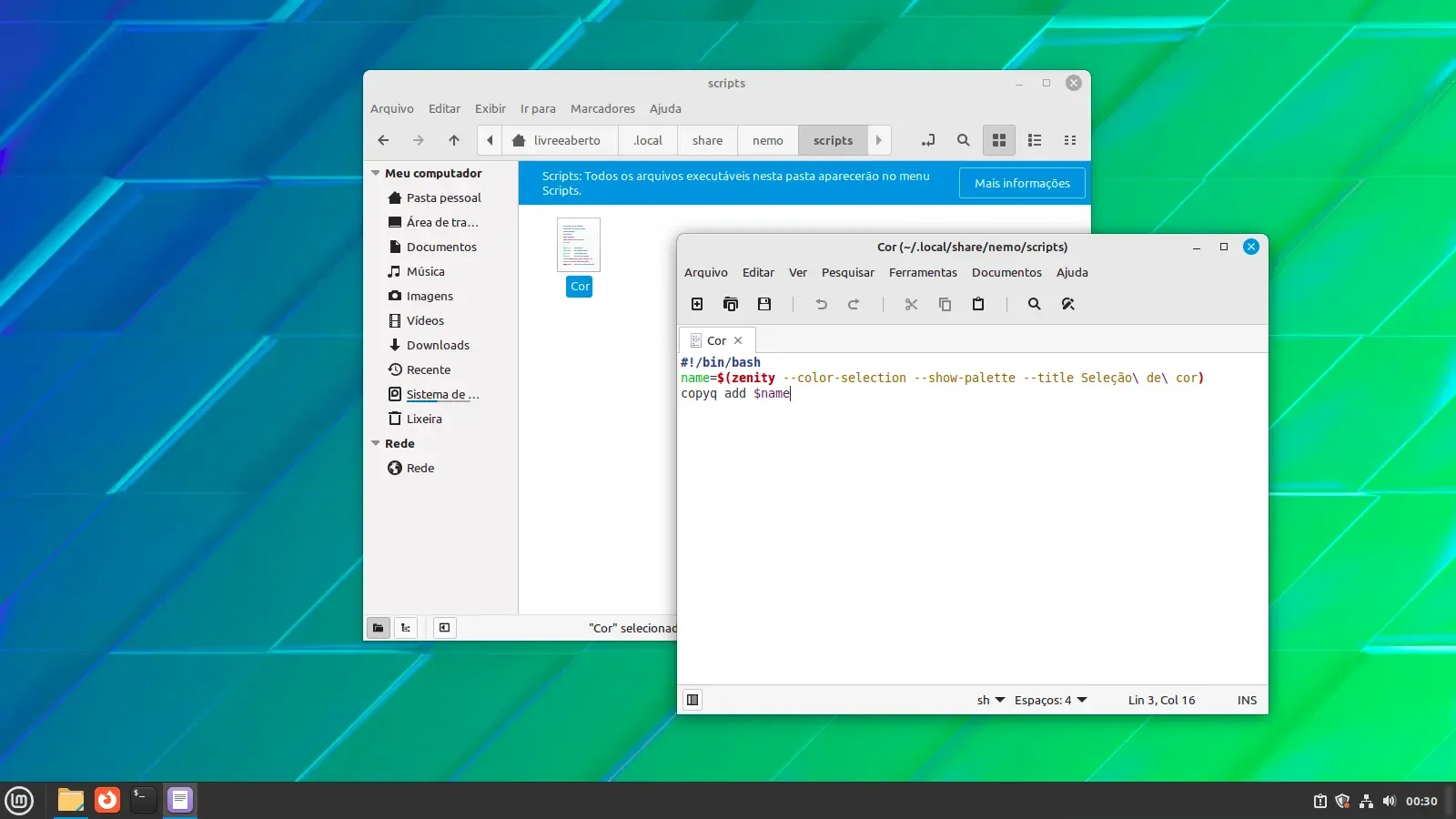Image resolution: width=1456 pixels, height=819 pixels.
Task: Create a new document in the text editor
Action: click(x=697, y=304)
